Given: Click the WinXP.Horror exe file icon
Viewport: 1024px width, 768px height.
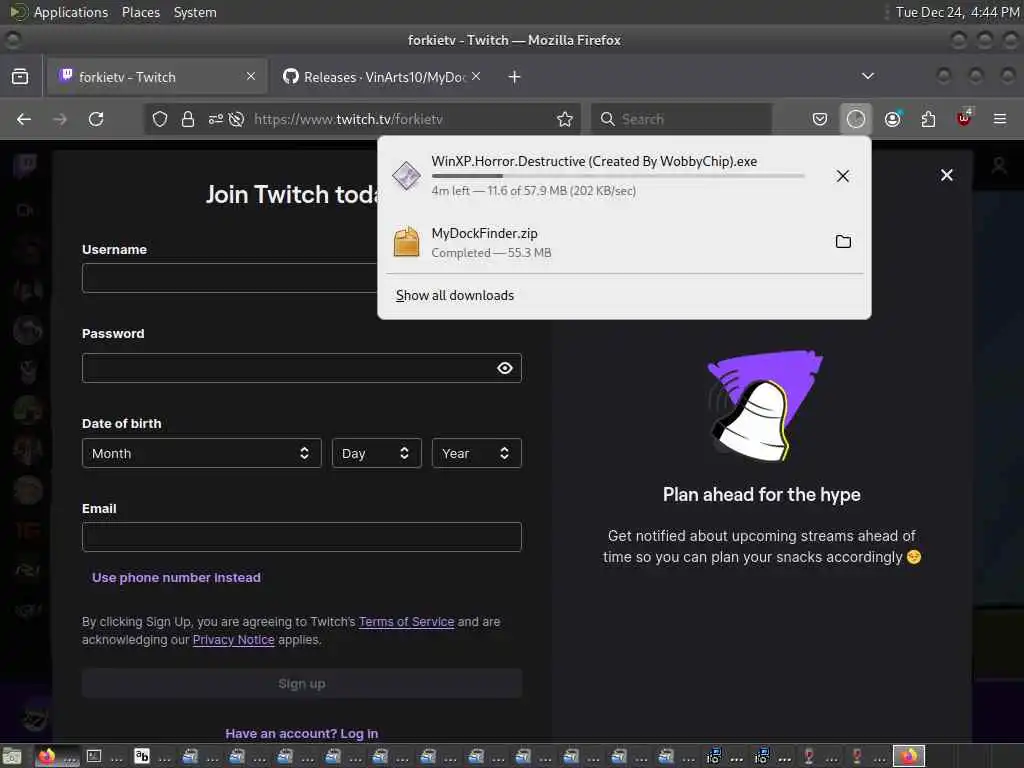Looking at the screenshot, I should (x=406, y=176).
